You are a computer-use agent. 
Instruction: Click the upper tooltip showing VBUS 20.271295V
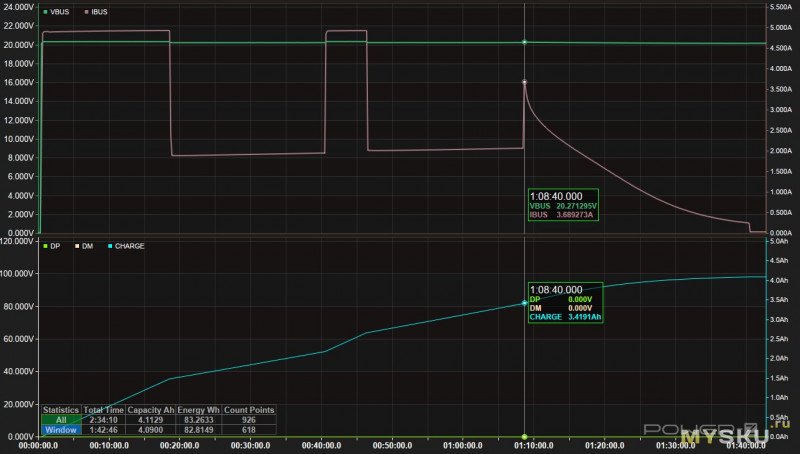click(563, 205)
